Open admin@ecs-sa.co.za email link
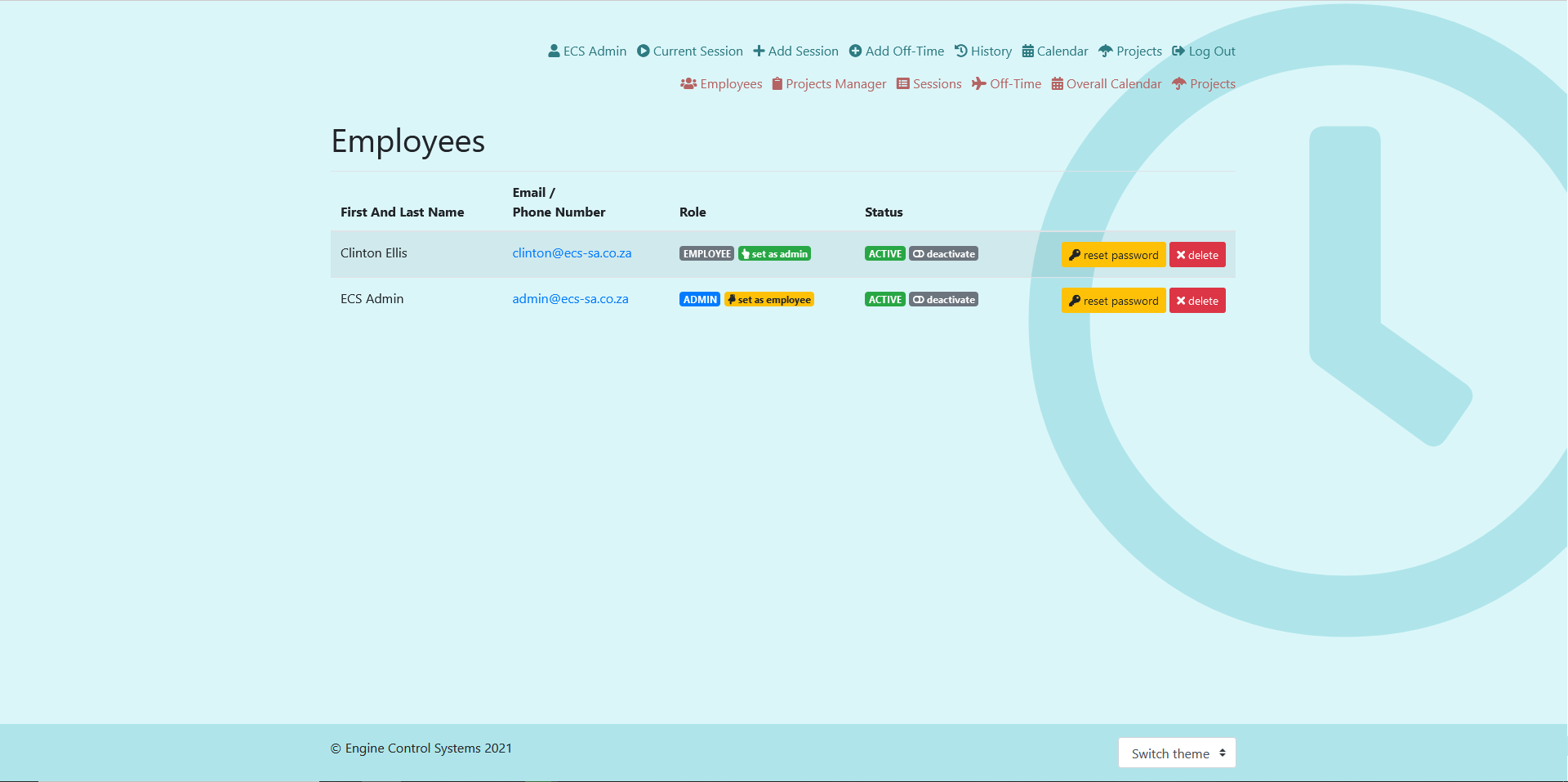The height and width of the screenshot is (782, 1568). click(x=570, y=299)
